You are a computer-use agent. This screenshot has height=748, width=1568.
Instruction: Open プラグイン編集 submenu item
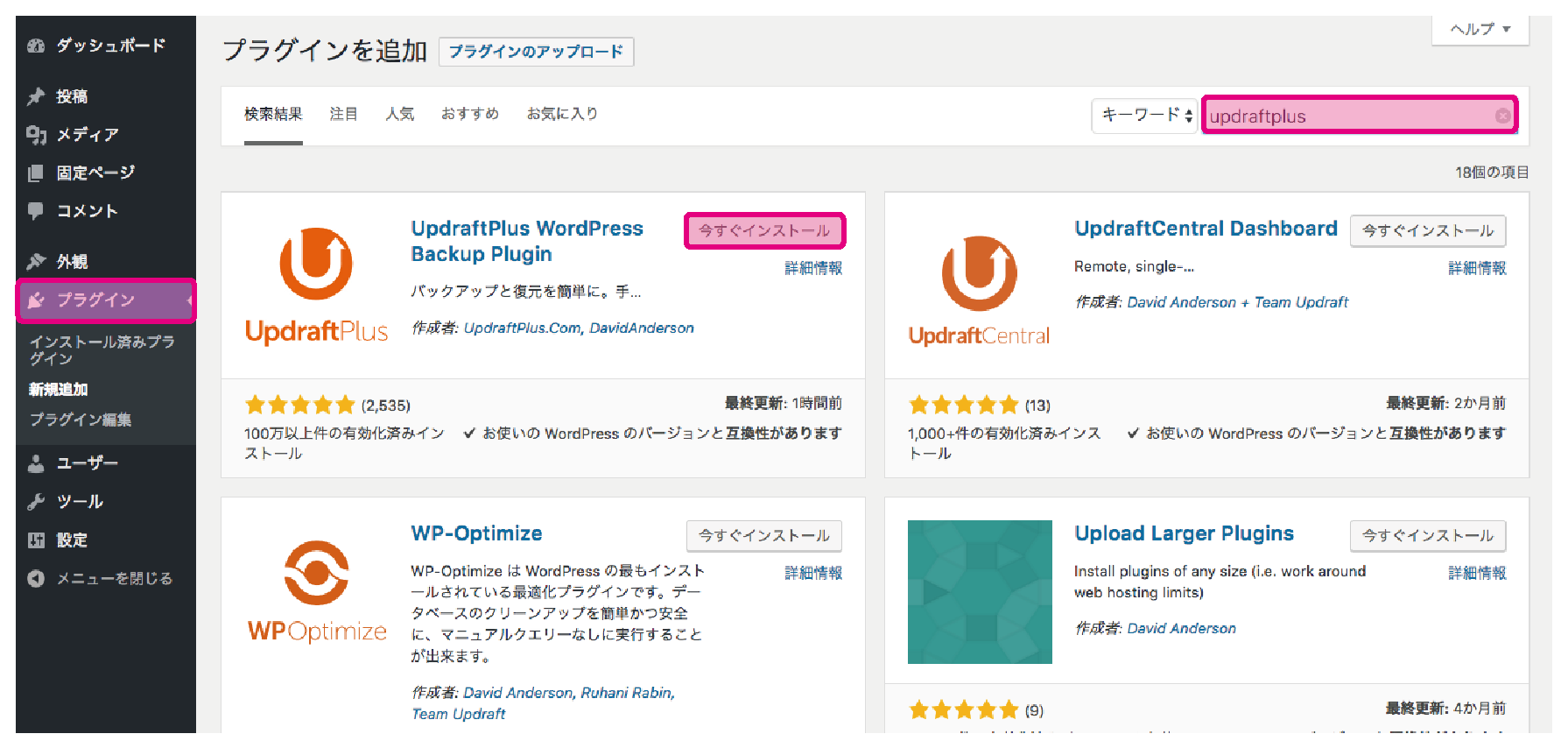tap(81, 420)
